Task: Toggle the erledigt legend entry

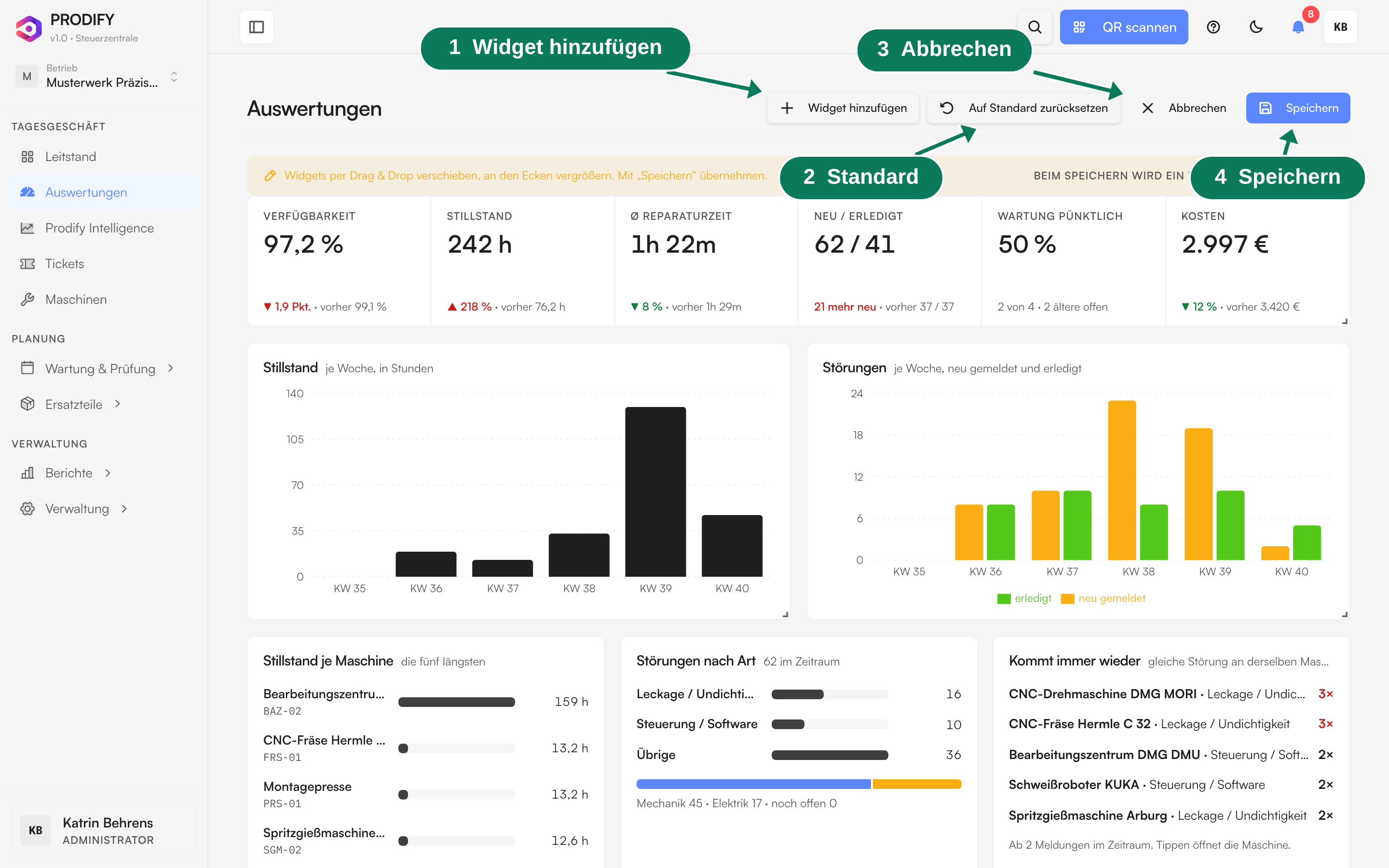Action: click(x=1024, y=598)
